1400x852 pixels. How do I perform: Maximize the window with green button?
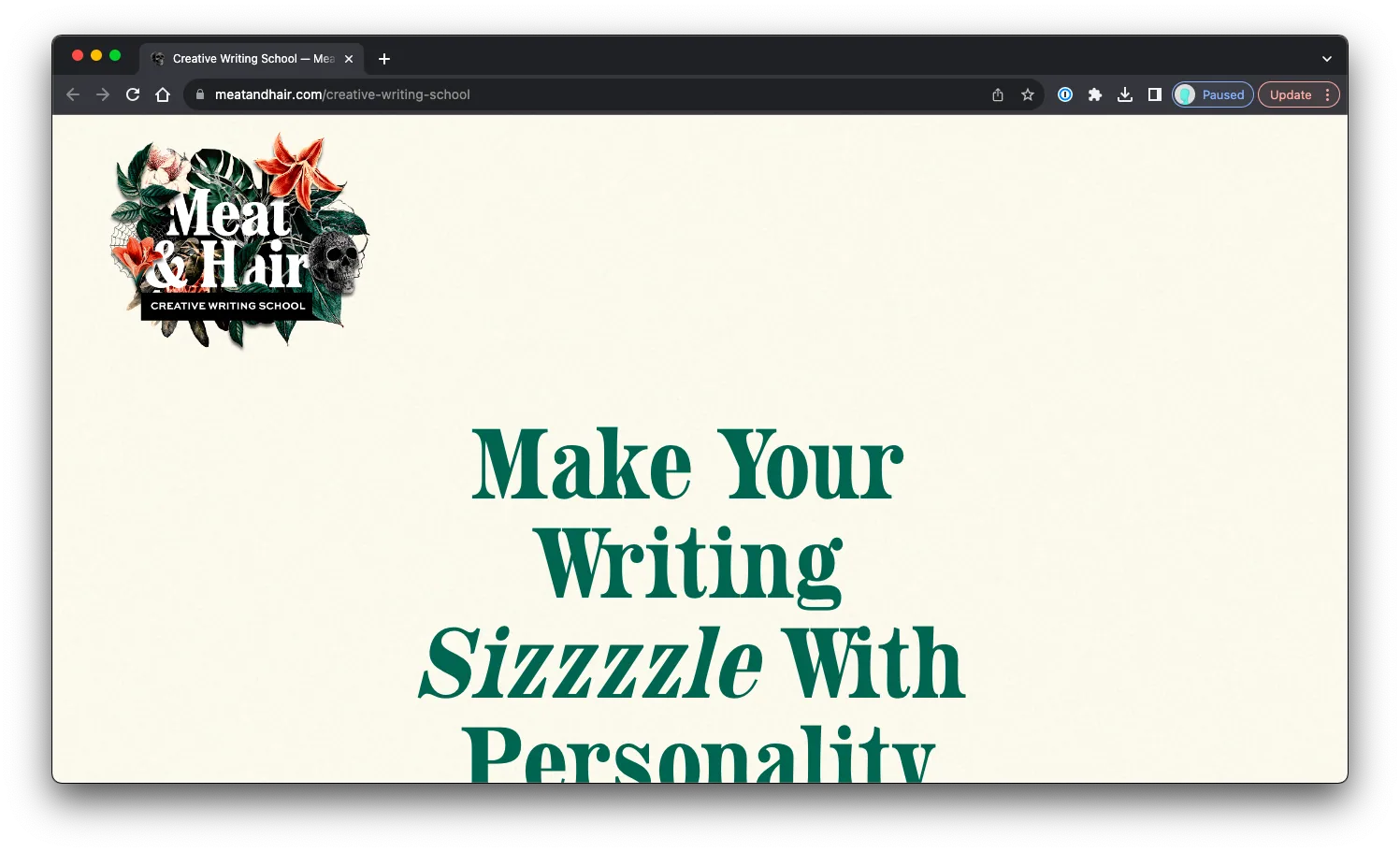tap(115, 55)
